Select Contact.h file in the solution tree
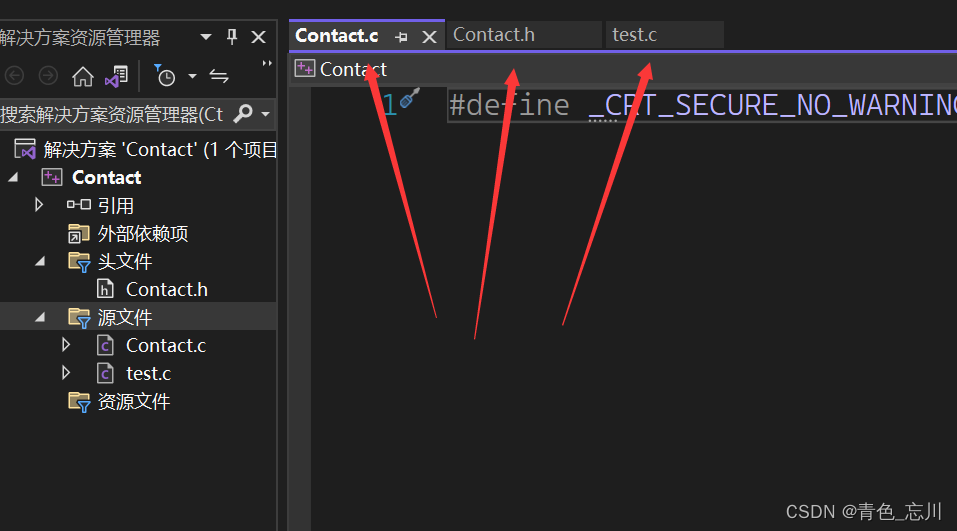This screenshot has width=957, height=531. click(x=167, y=289)
